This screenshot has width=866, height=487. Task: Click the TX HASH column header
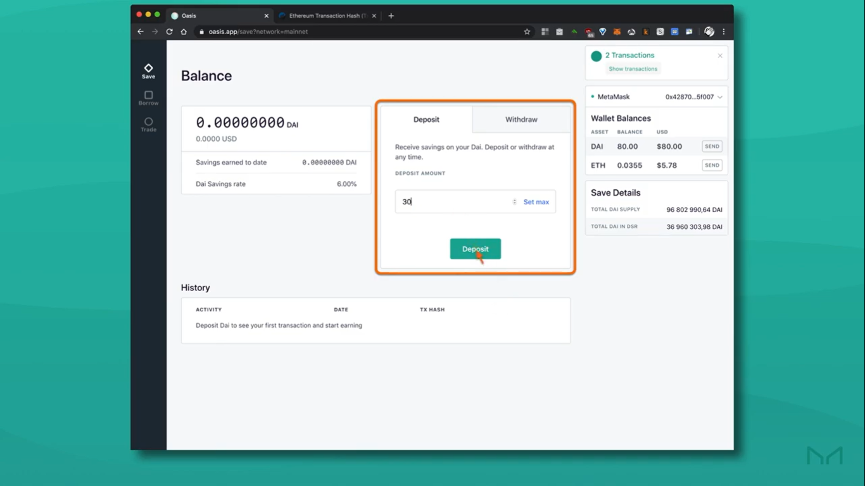tap(432, 310)
